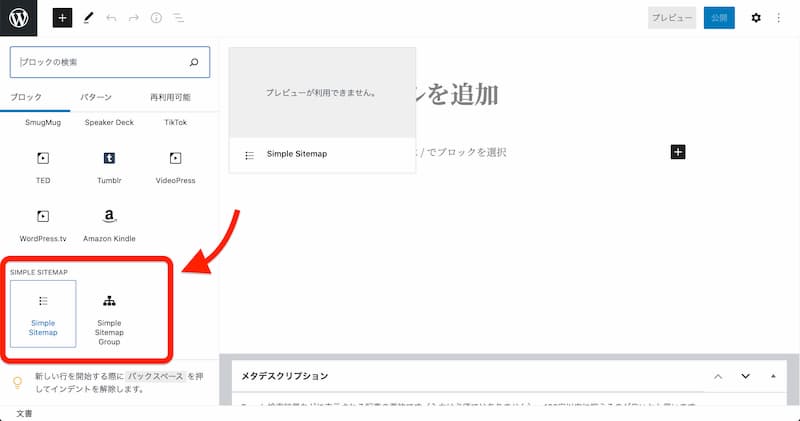Image resolution: width=800 pixels, height=421 pixels.
Task: Insert the WordPress.tv embed block
Action: [43, 226]
